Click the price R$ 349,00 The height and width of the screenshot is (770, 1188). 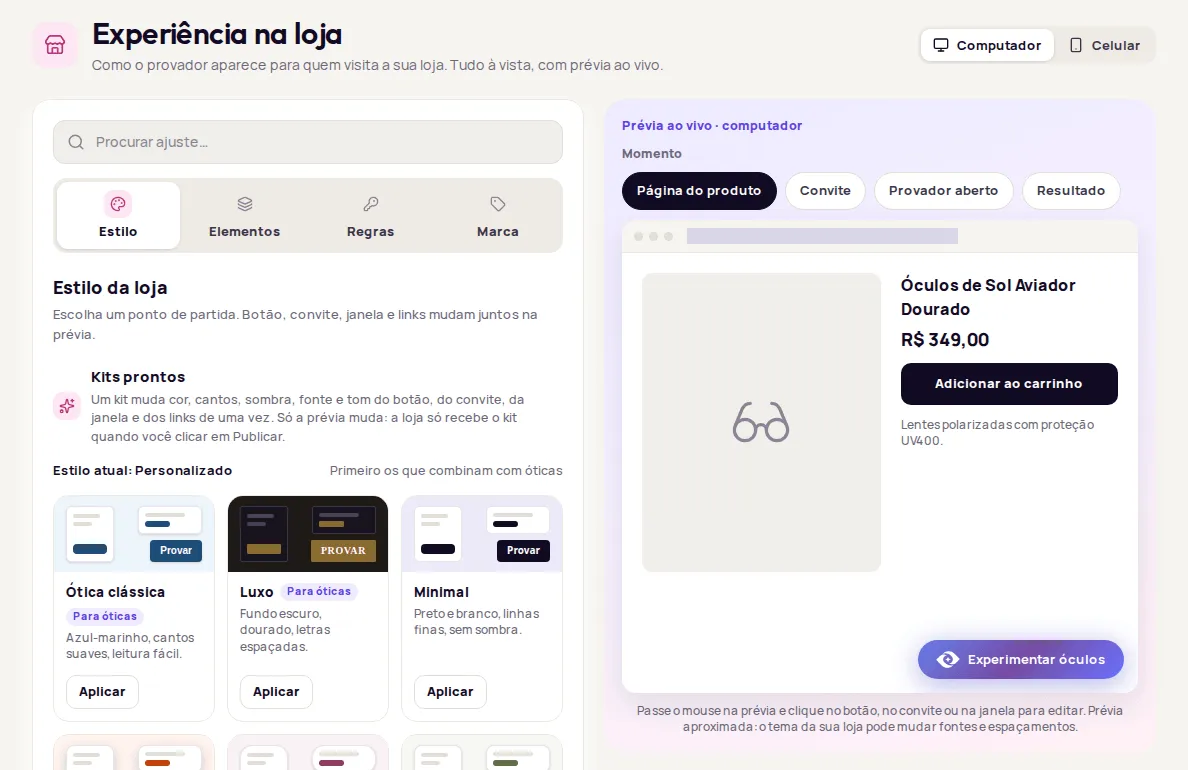945,340
